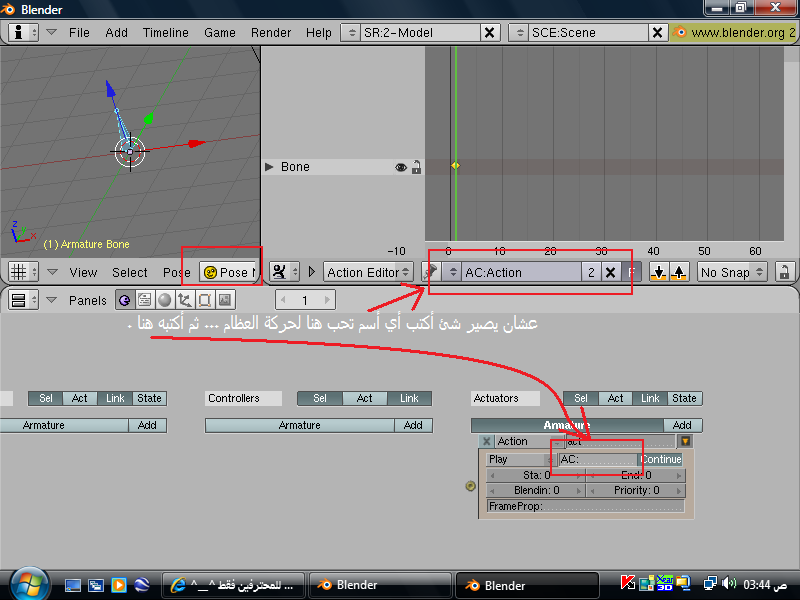The image size is (800, 600).
Task: Select the Logic context purple icon in Panels
Action: tap(124, 300)
